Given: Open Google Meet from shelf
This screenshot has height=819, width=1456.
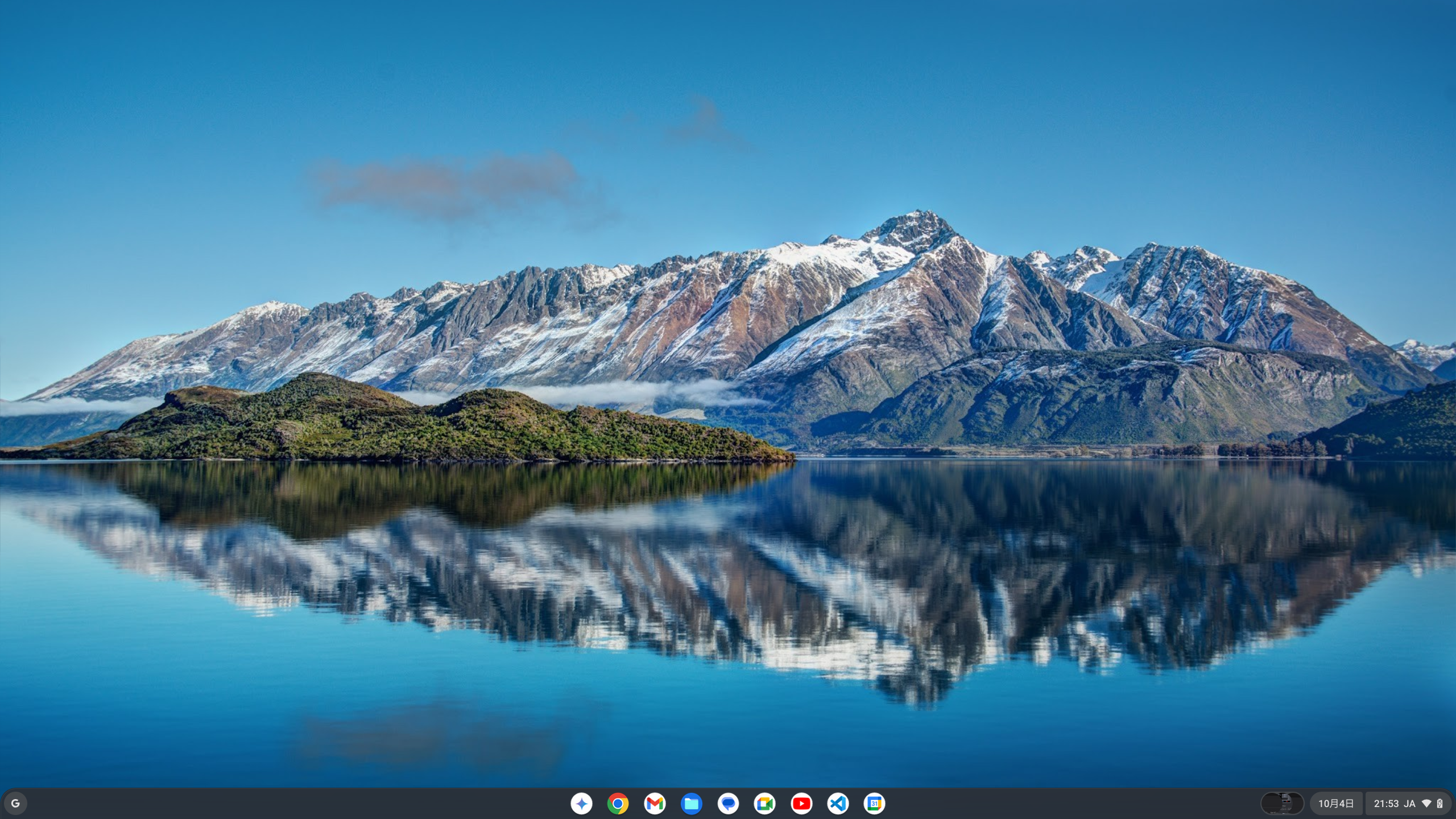Looking at the screenshot, I should click(764, 803).
